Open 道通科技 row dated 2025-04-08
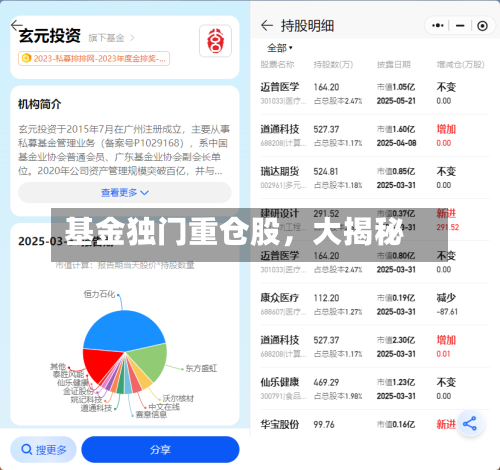This screenshot has height=470, width=500. coord(375,136)
